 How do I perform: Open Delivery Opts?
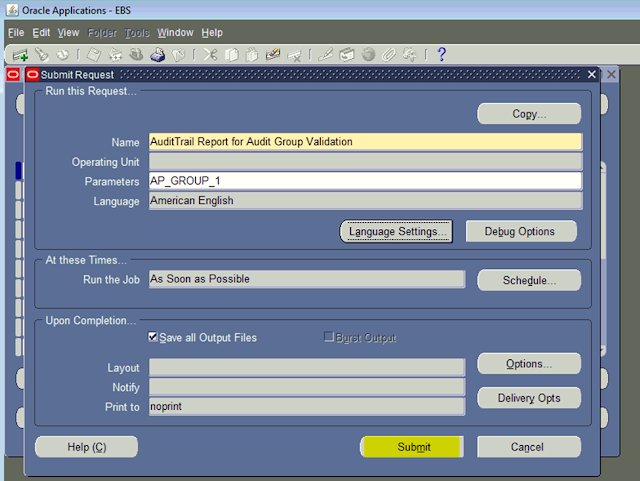pyautogui.click(x=529, y=398)
